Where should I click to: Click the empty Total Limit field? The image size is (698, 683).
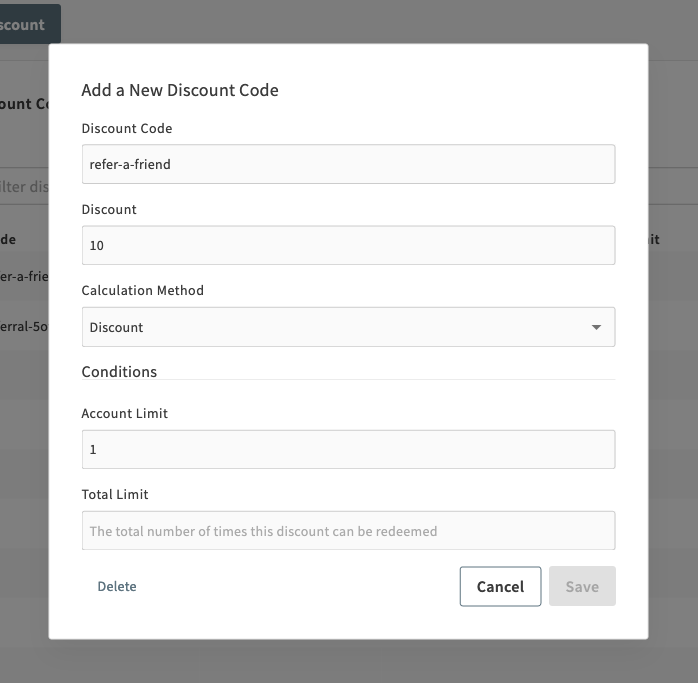point(347,531)
